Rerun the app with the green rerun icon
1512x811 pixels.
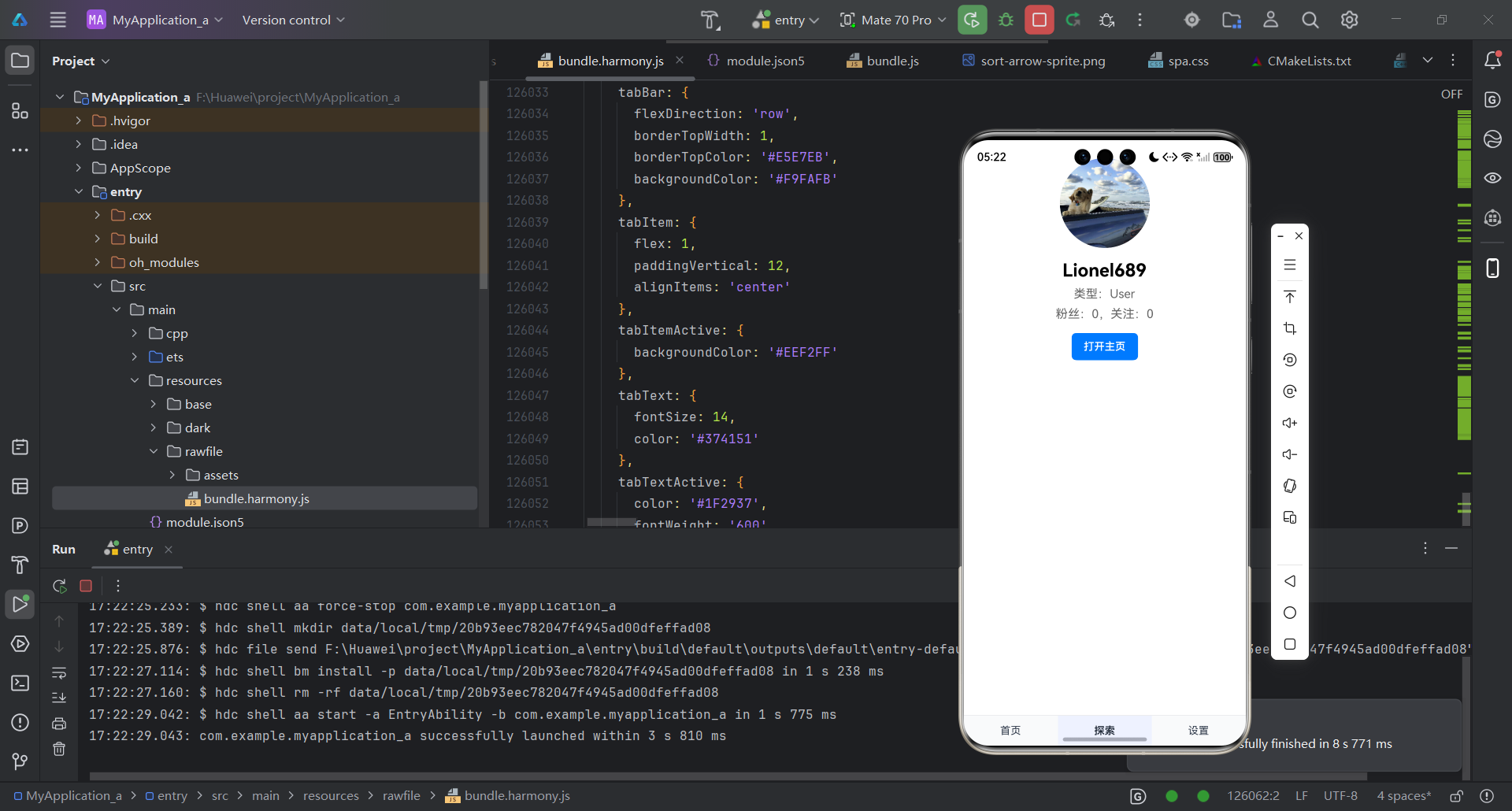(x=1073, y=20)
